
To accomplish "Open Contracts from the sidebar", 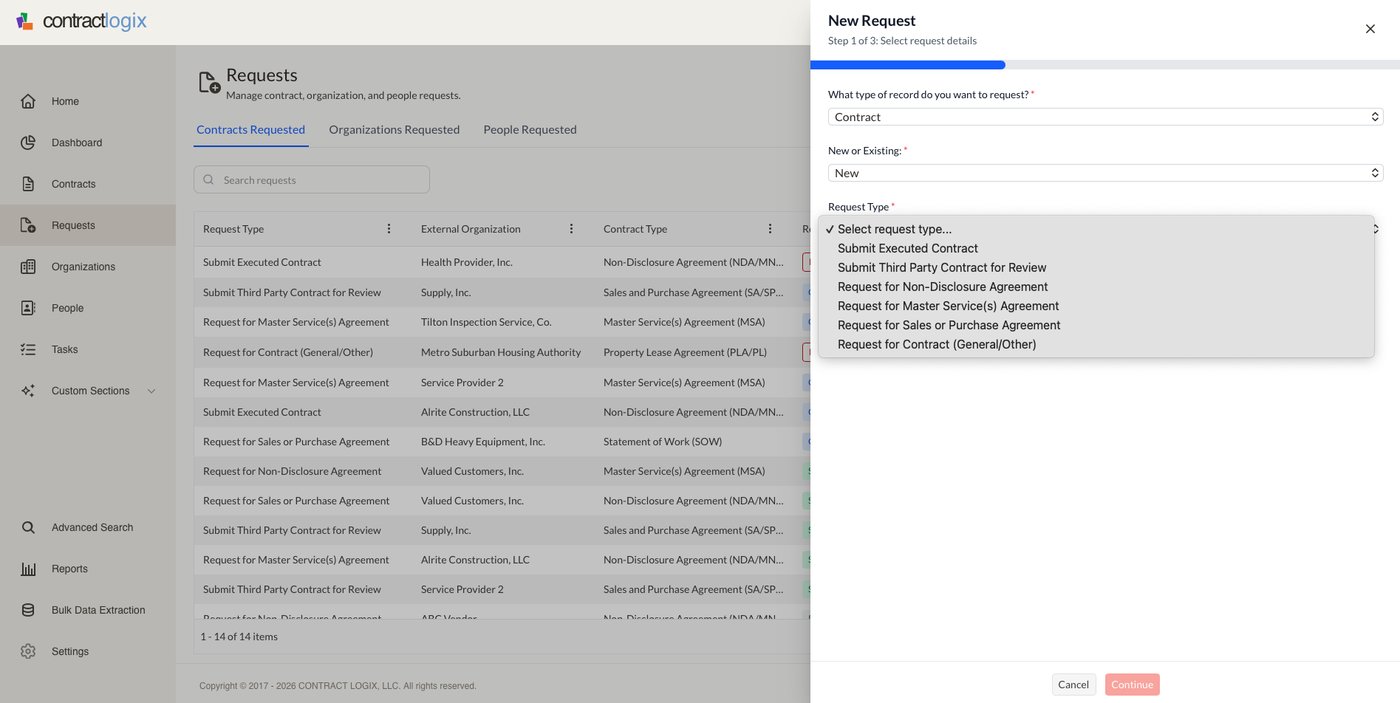I will coord(74,184).
